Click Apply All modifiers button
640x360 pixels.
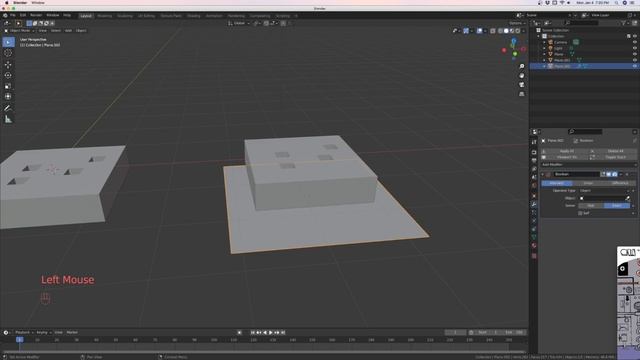coord(565,151)
